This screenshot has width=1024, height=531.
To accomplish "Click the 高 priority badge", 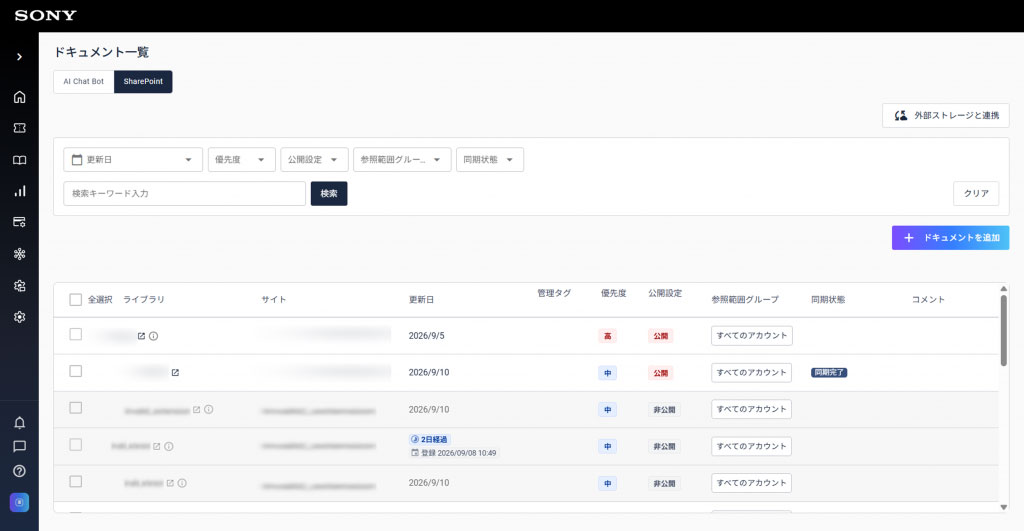I will (607, 336).
